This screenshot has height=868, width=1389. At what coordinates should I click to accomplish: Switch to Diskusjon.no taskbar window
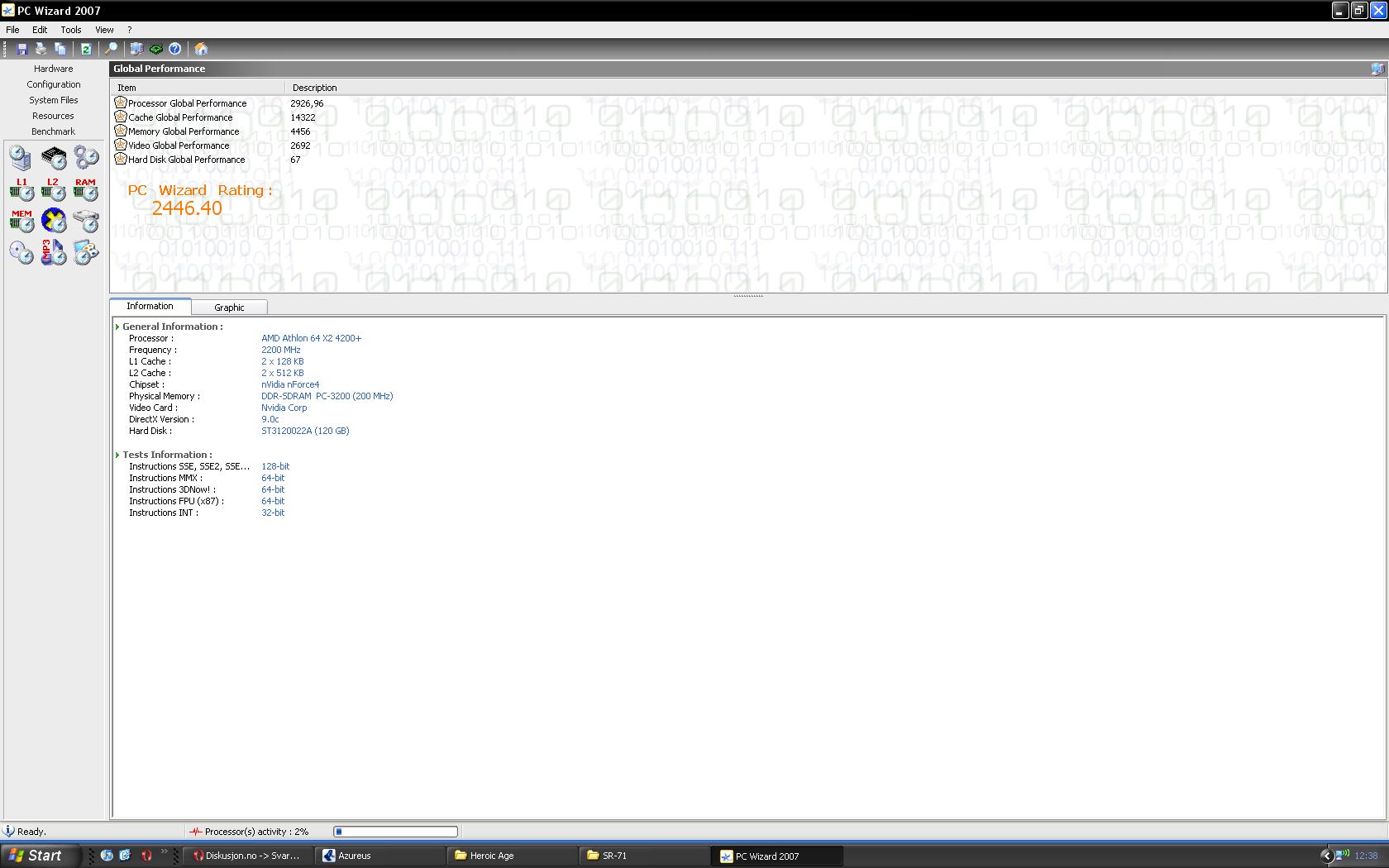click(249, 856)
